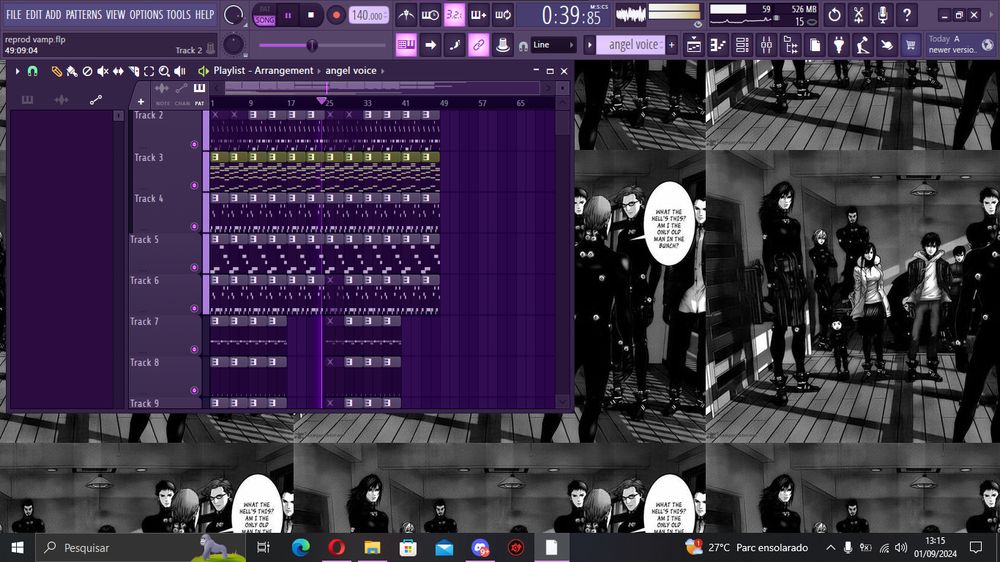Open the piano roll view

(718, 45)
